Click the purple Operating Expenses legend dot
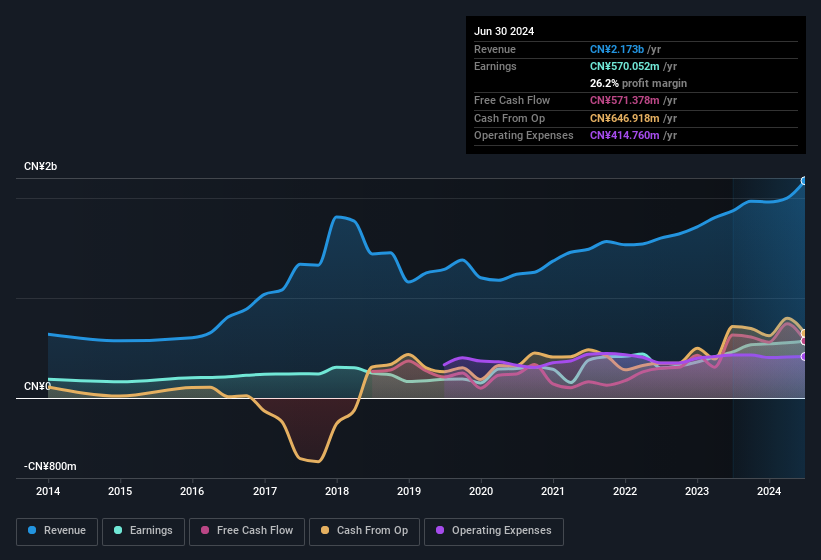The height and width of the screenshot is (560, 821). pyautogui.click(x=440, y=530)
